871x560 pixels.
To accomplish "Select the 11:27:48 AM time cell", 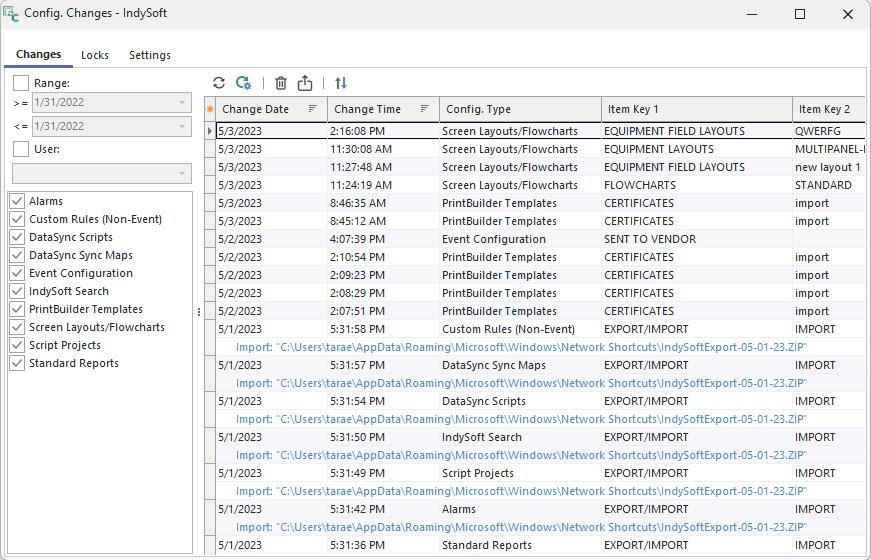I will (383, 167).
